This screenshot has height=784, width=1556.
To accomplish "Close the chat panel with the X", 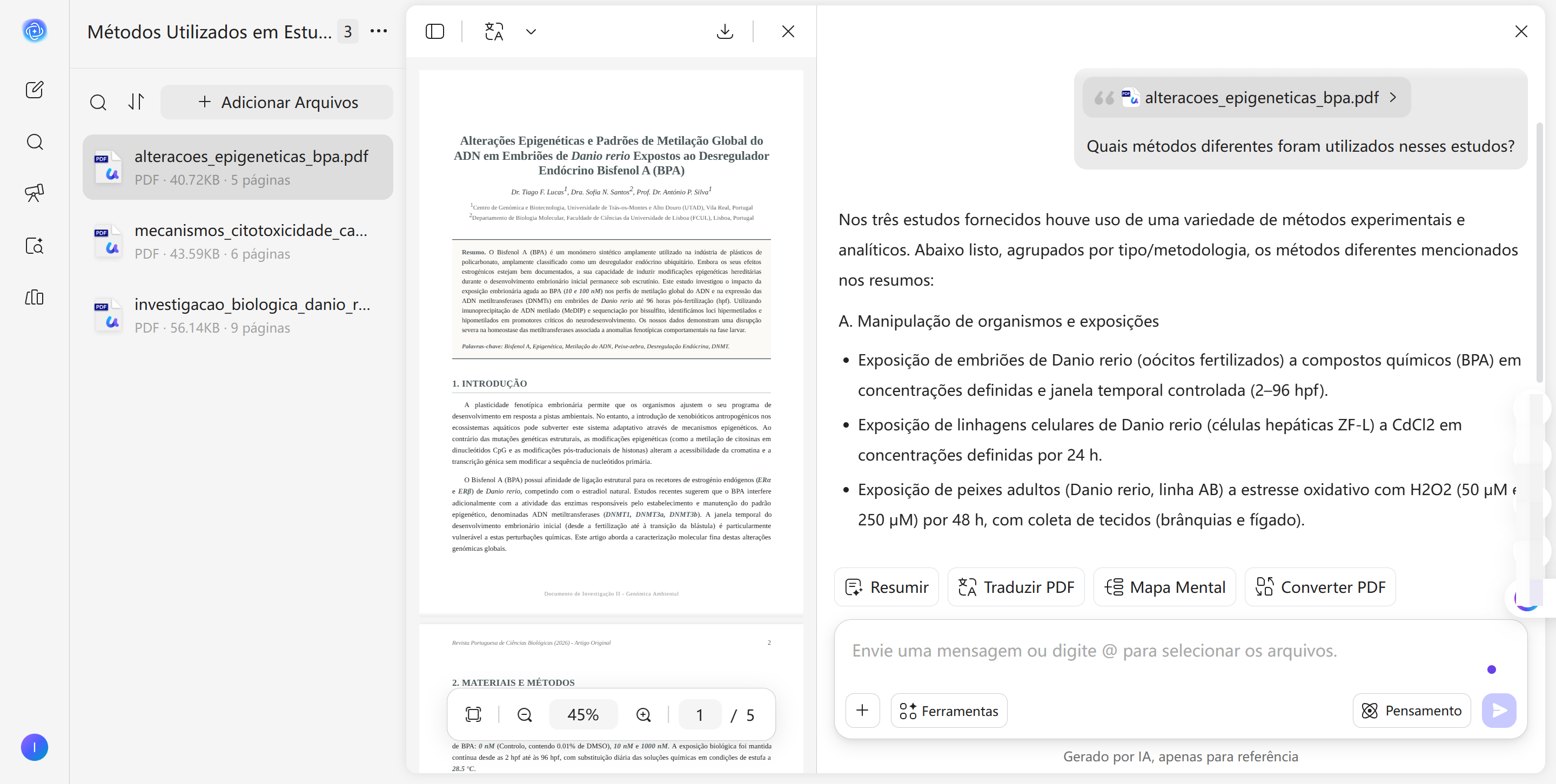I will coord(1521,31).
